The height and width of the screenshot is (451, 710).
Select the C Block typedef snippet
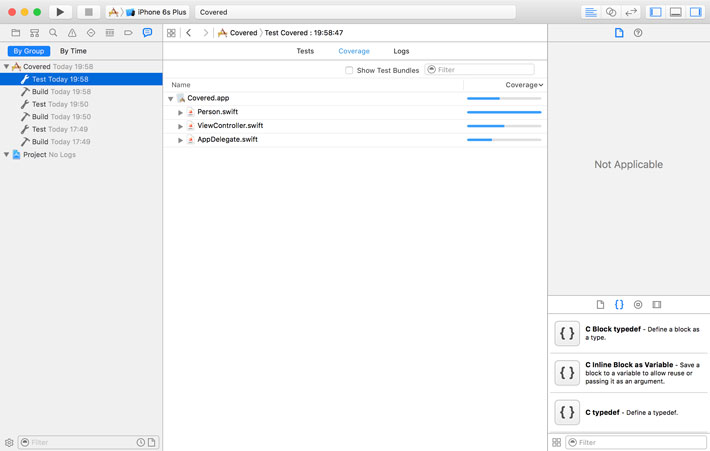click(629, 333)
